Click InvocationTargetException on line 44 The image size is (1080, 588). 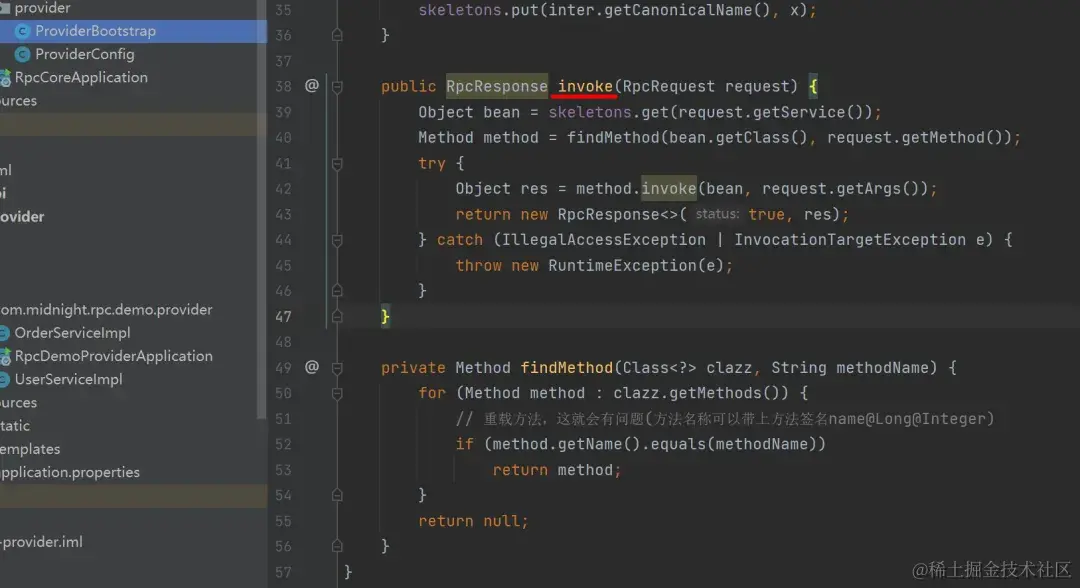850,240
